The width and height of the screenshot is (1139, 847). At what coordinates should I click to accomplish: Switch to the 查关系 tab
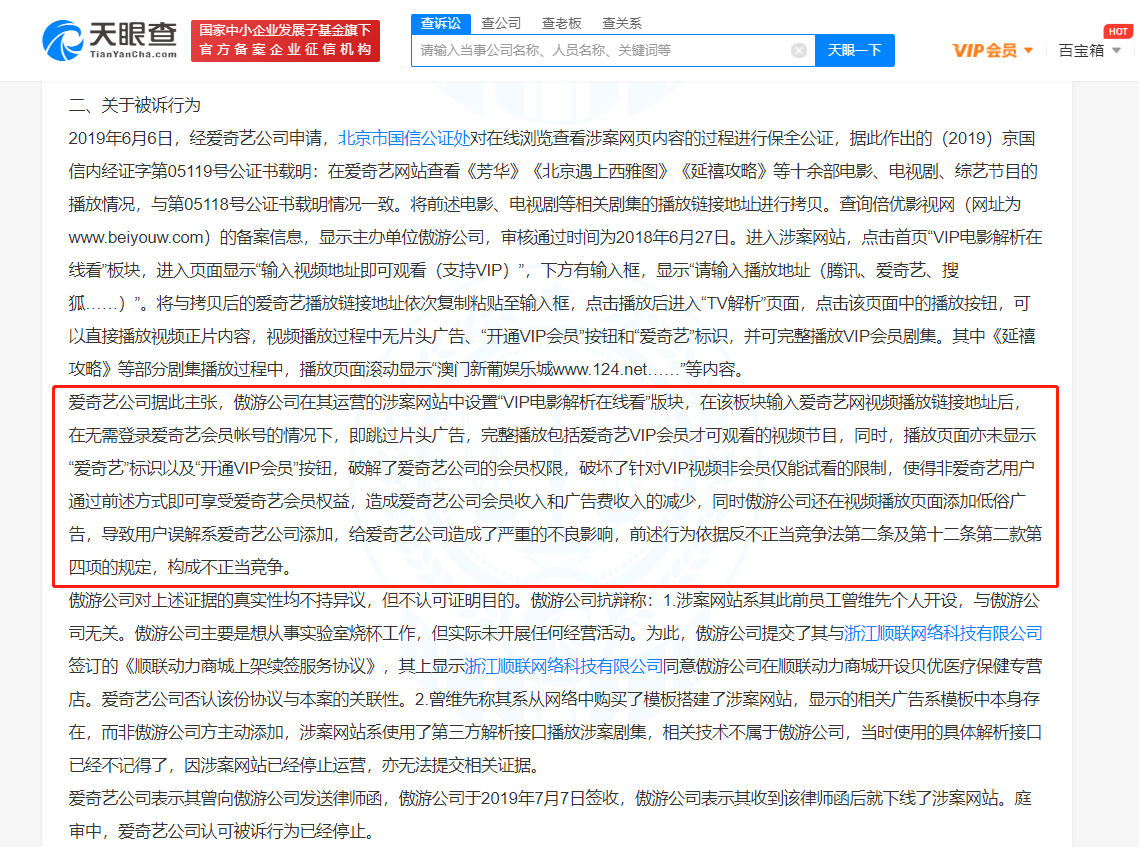(622, 24)
